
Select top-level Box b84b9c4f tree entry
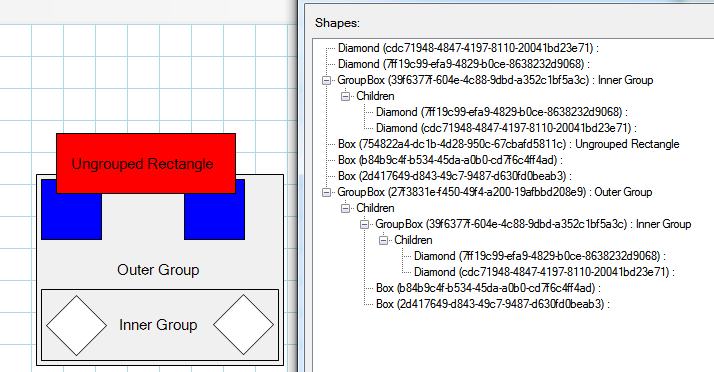coord(451,160)
